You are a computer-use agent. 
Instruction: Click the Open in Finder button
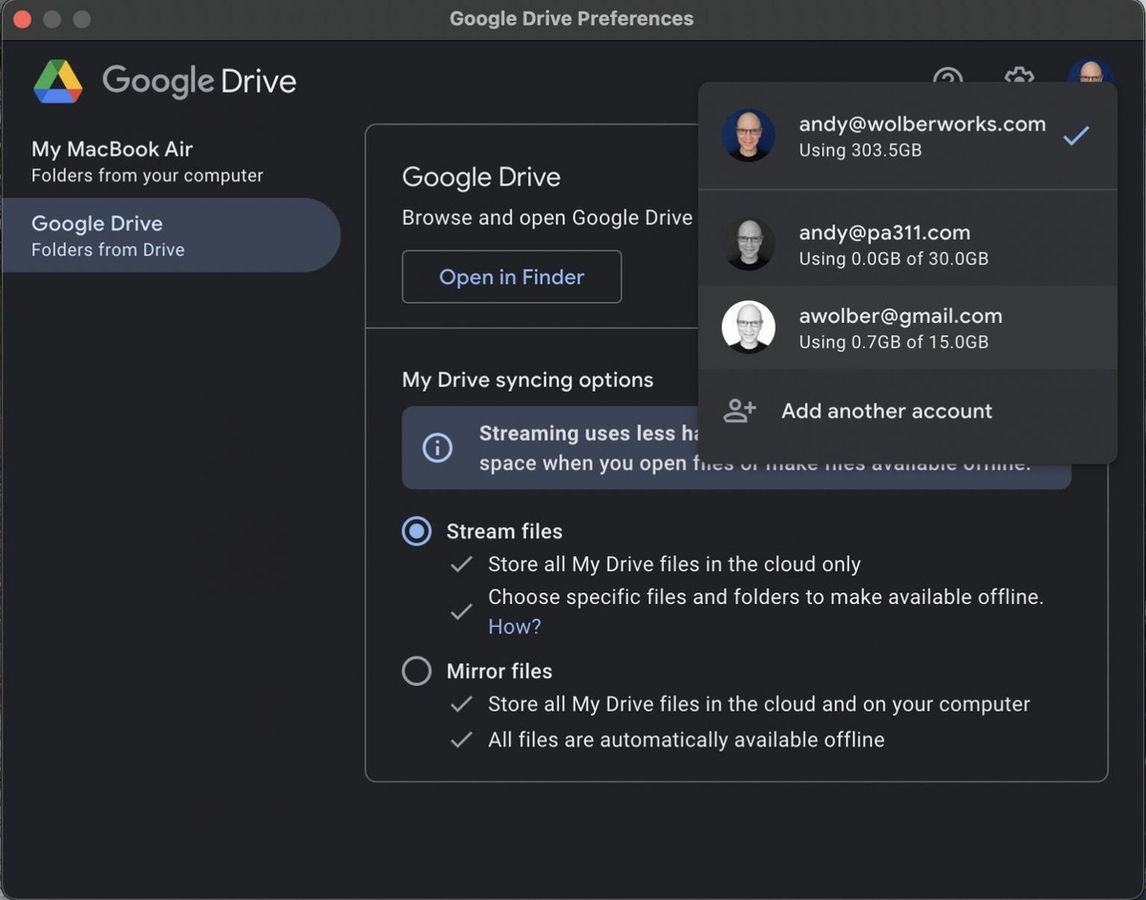[511, 276]
